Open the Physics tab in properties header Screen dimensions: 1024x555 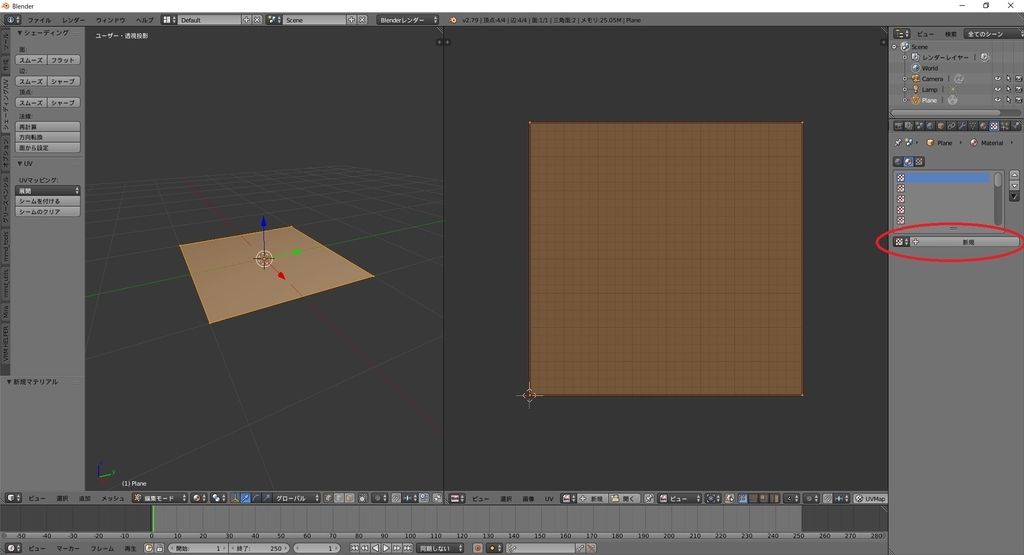coord(1016,126)
